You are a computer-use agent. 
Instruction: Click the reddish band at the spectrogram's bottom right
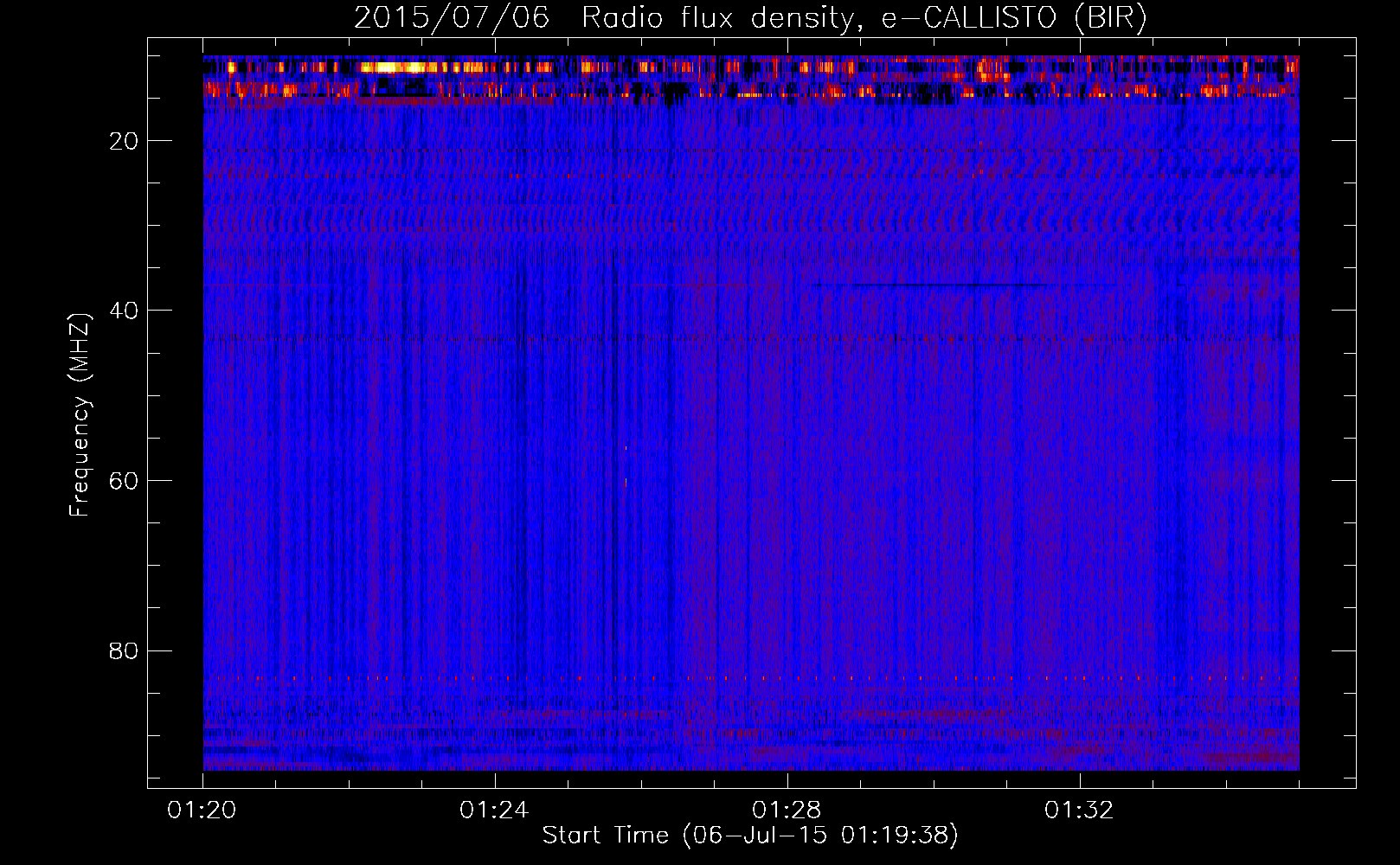(x=1246, y=759)
